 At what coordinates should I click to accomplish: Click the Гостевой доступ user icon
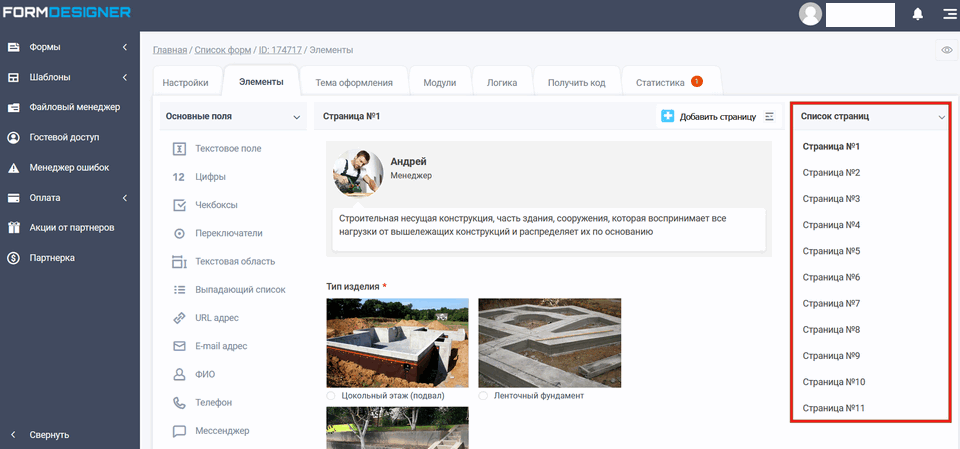pos(13,137)
